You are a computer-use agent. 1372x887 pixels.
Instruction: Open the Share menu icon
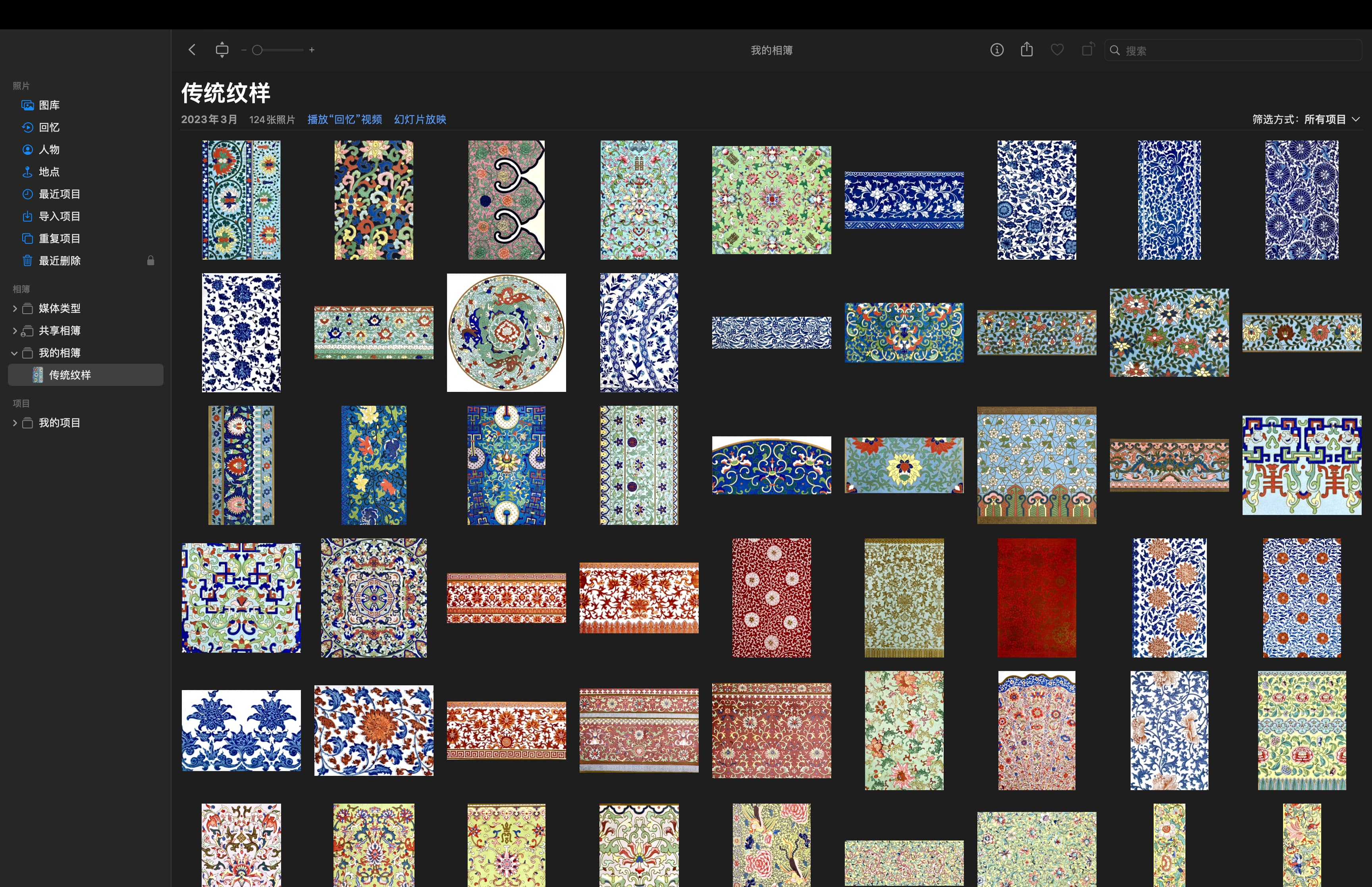point(1027,50)
